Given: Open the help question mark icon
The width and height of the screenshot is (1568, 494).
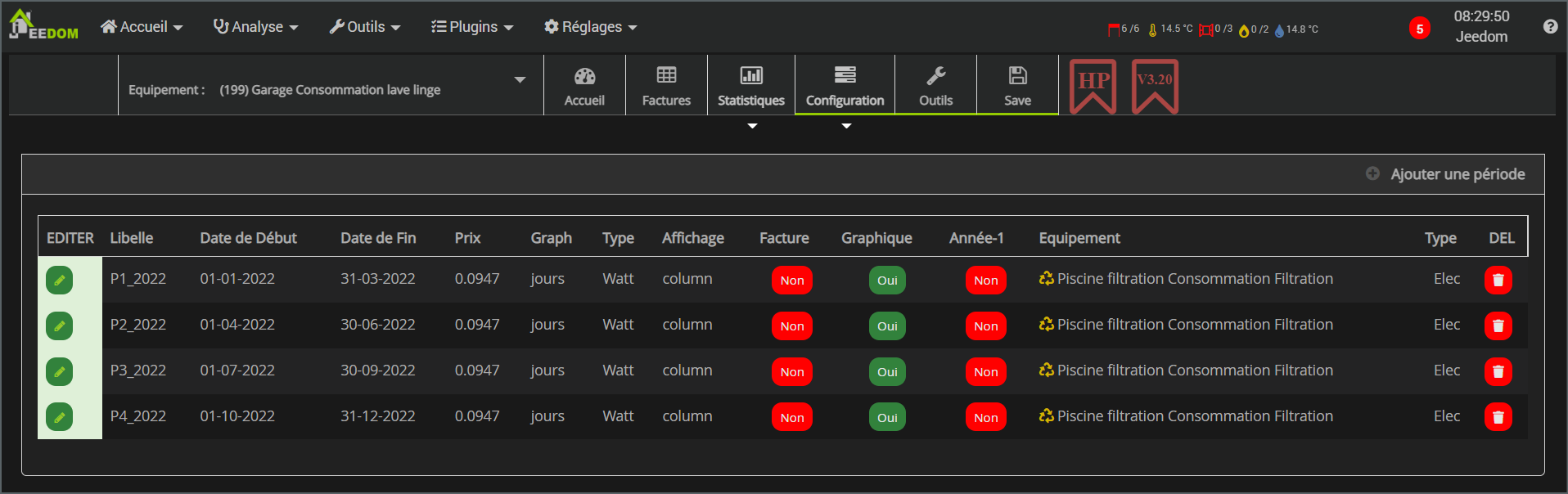Looking at the screenshot, I should 1550,27.
